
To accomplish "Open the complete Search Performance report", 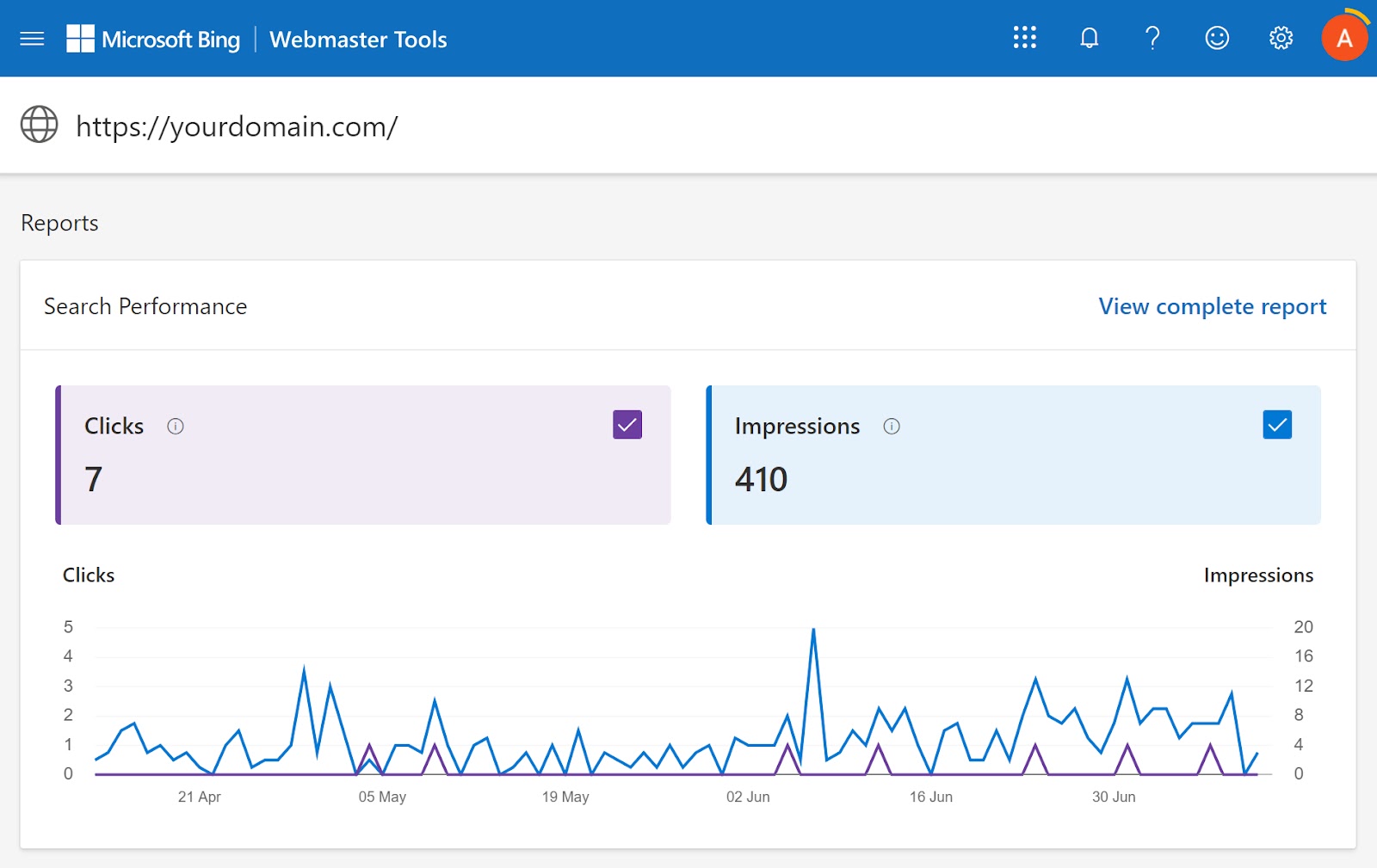I will [1212, 306].
